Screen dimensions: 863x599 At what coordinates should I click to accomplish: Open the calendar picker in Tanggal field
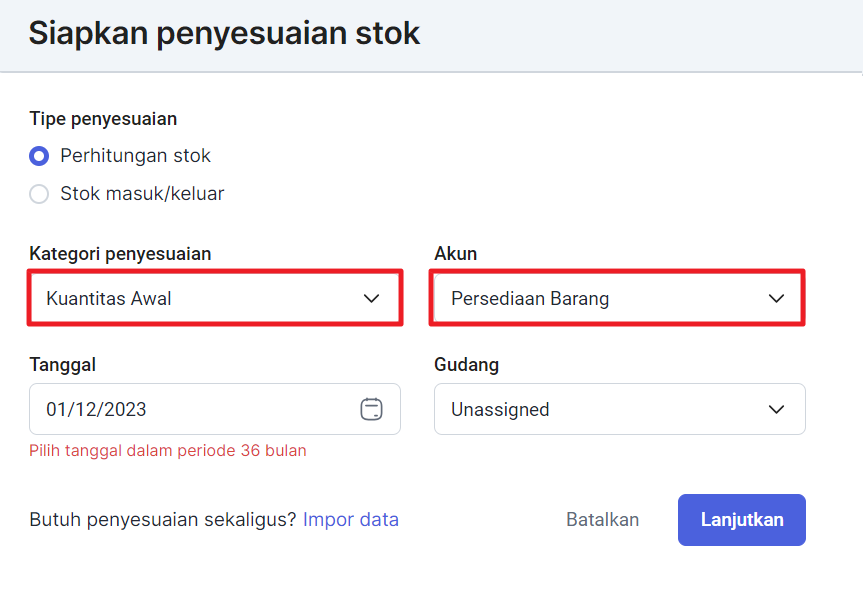pyautogui.click(x=372, y=409)
